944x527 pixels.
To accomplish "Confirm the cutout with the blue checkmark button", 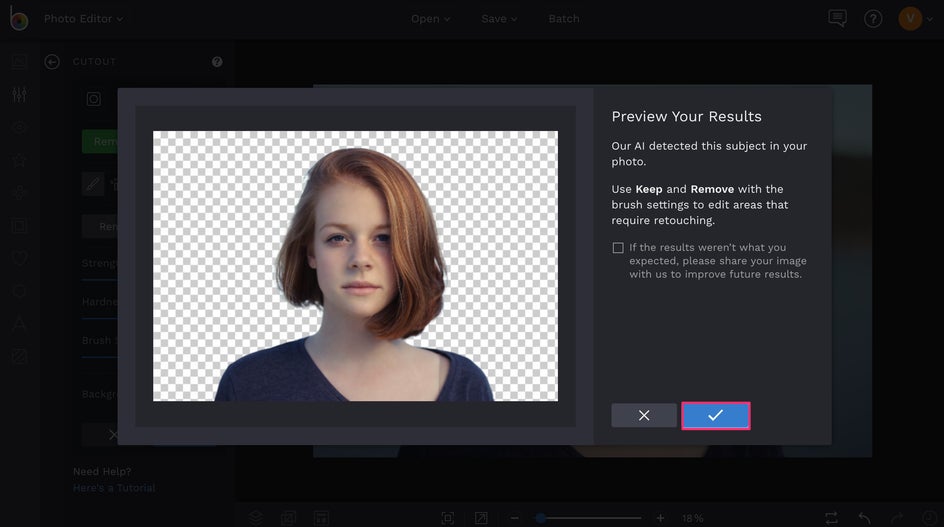I will pyautogui.click(x=715, y=415).
